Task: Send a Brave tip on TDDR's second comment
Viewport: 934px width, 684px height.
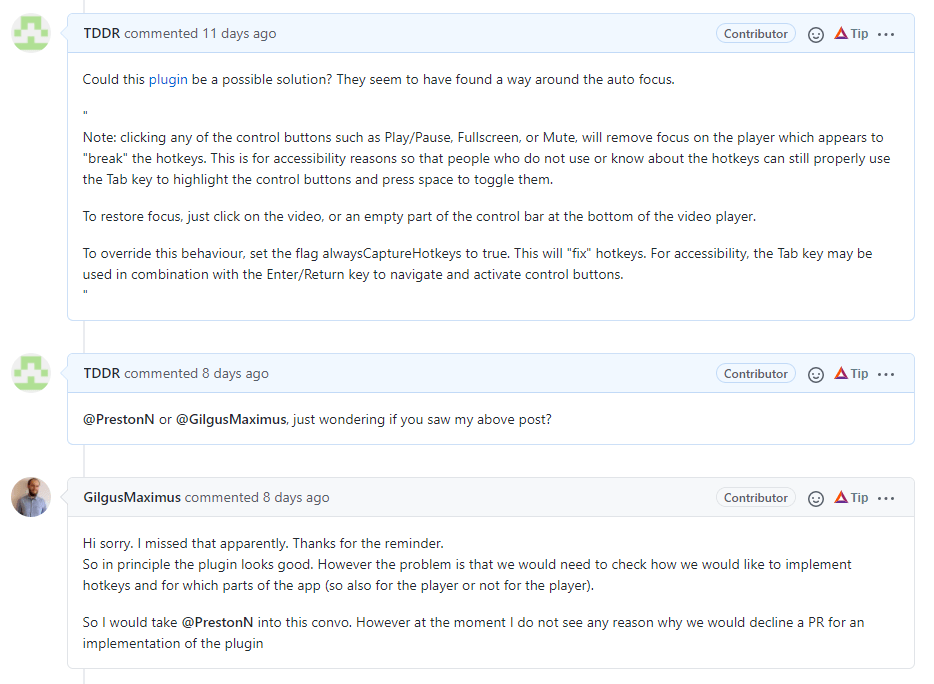Action: 851,374
